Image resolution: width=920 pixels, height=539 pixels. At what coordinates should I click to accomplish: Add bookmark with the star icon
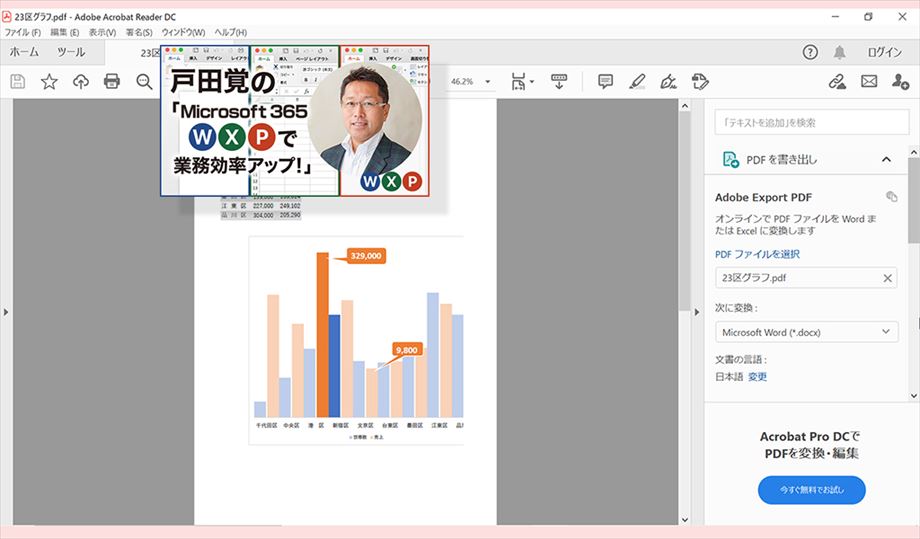(x=49, y=82)
